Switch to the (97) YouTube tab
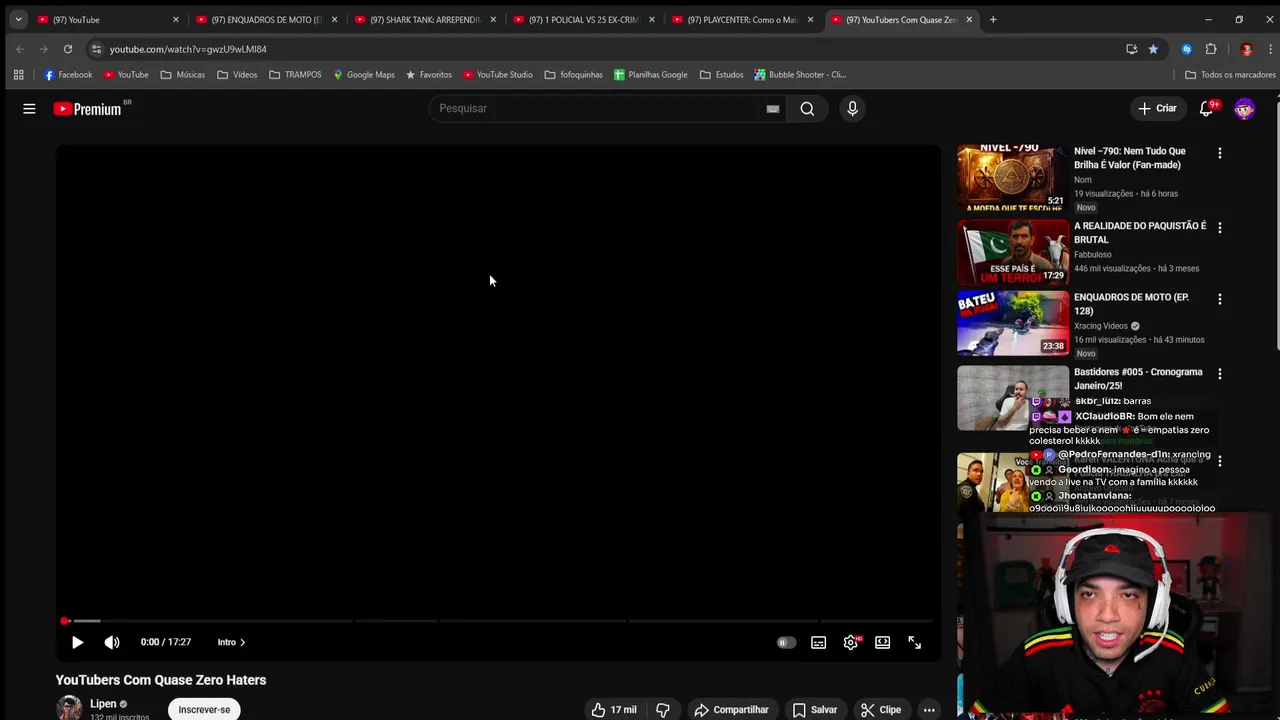Image resolution: width=1280 pixels, height=720 pixels. [x=108, y=19]
